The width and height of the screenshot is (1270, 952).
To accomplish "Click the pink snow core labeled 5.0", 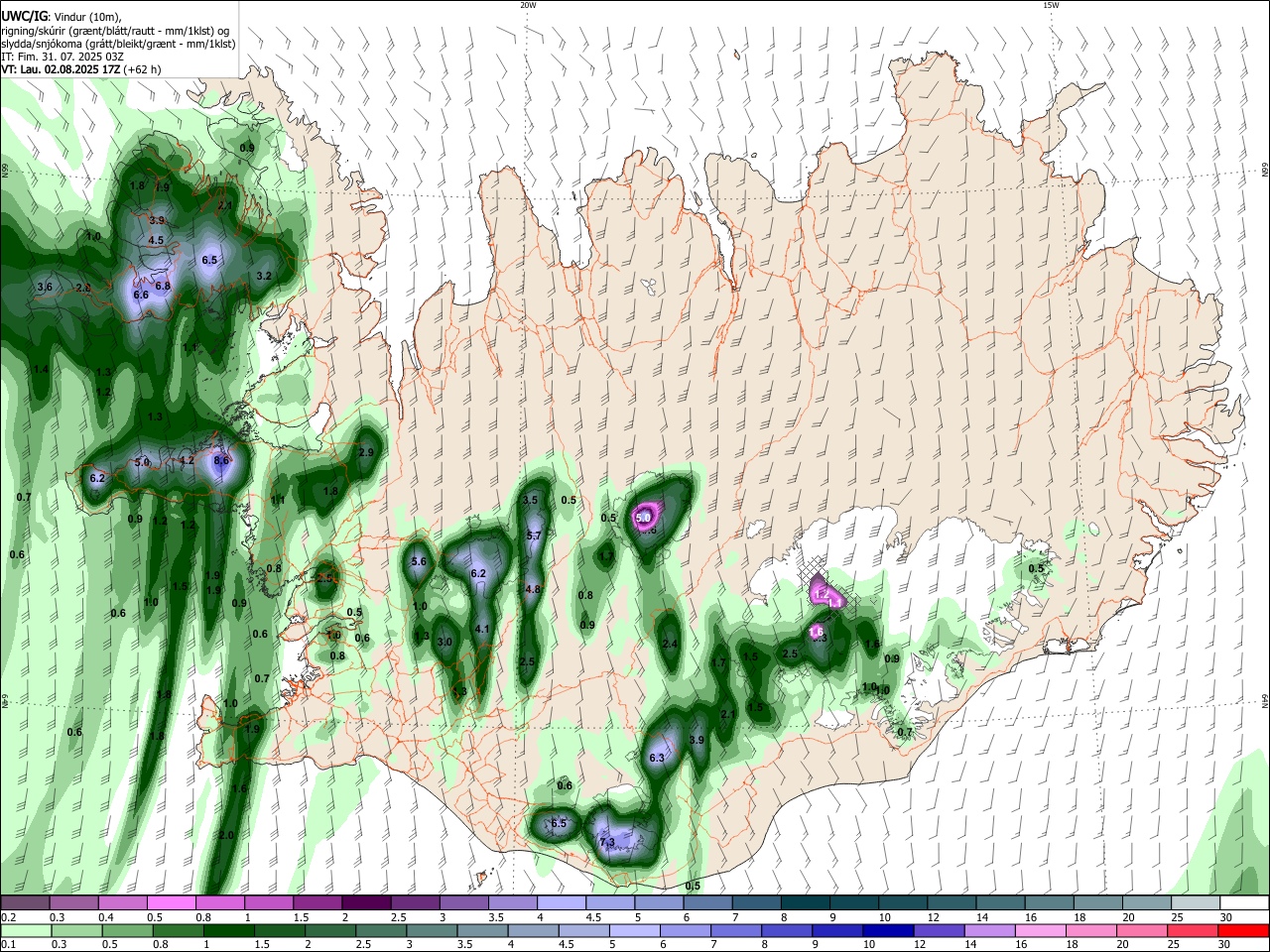I will click(x=643, y=518).
